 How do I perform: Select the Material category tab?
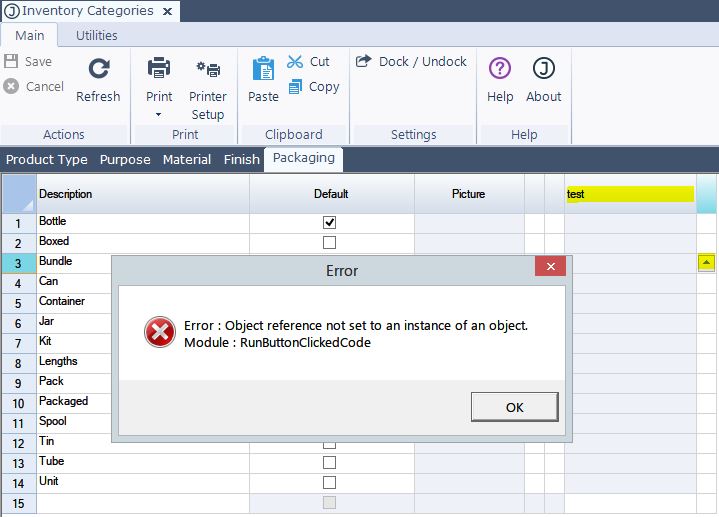tap(187, 159)
